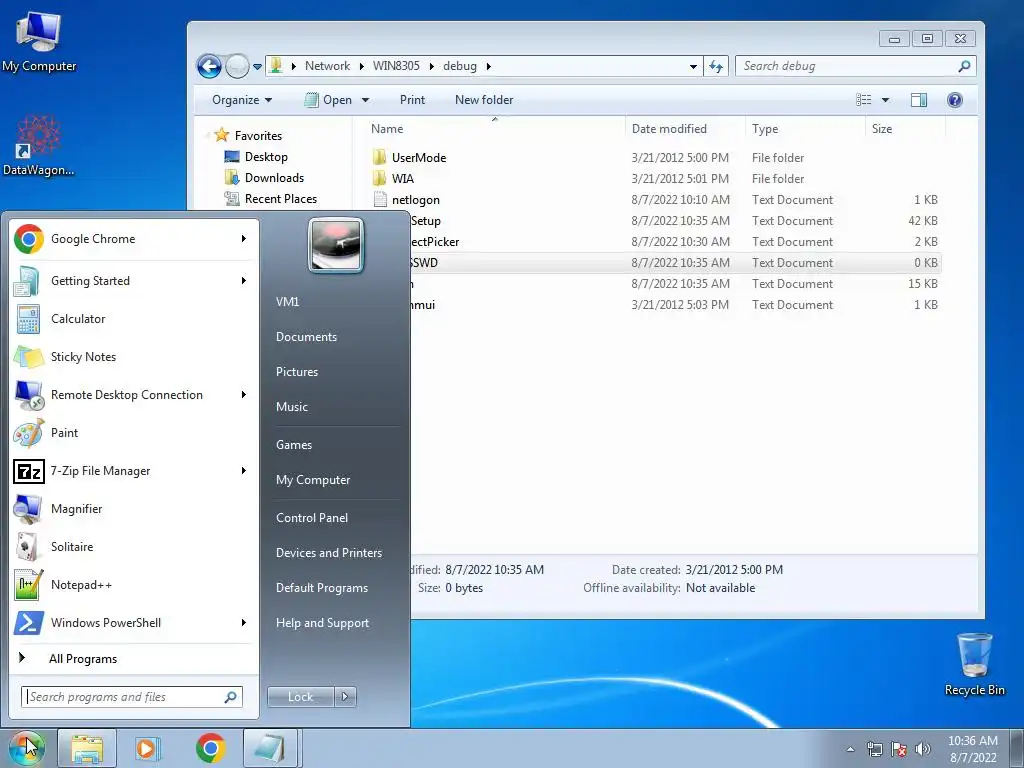Open Action Center flag tray icon
1024x768 pixels.
pyautogui.click(x=899, y=749)
